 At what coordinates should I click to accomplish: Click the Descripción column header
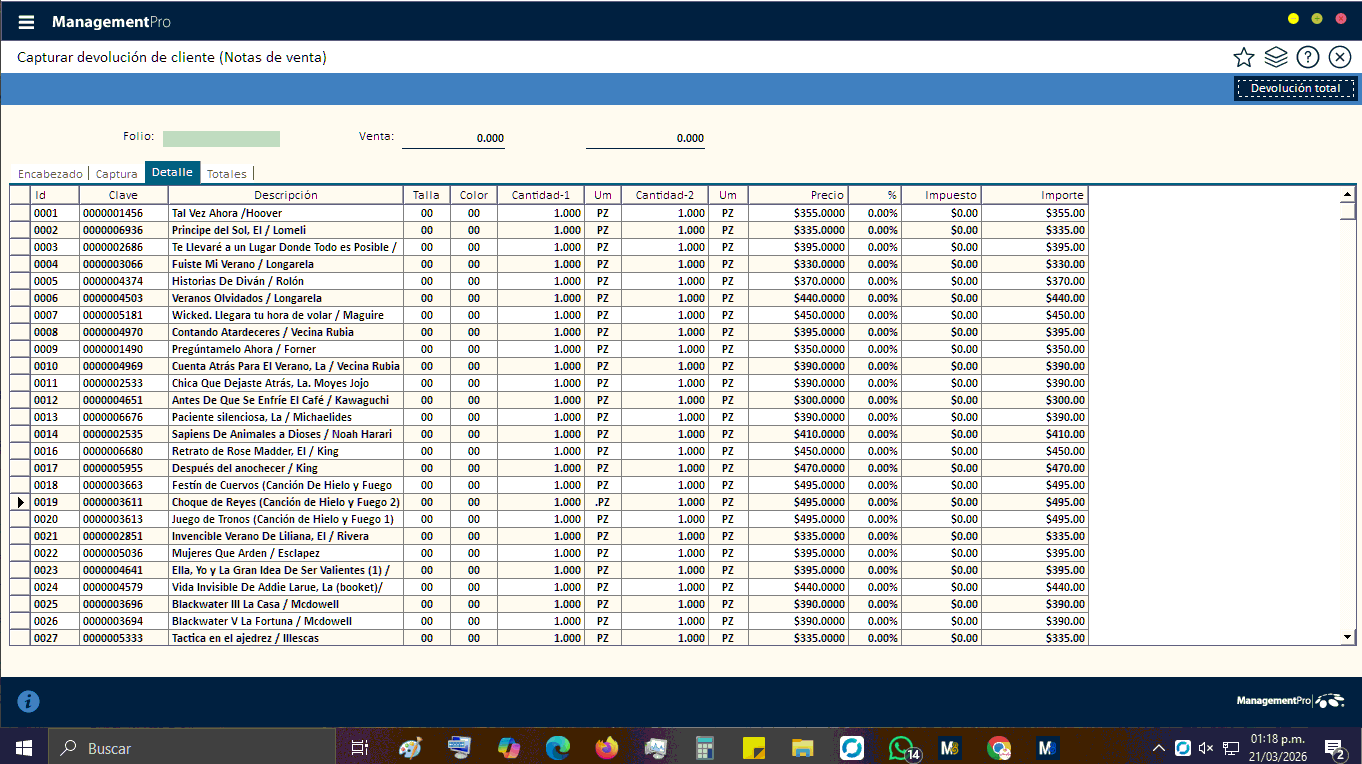285,195
